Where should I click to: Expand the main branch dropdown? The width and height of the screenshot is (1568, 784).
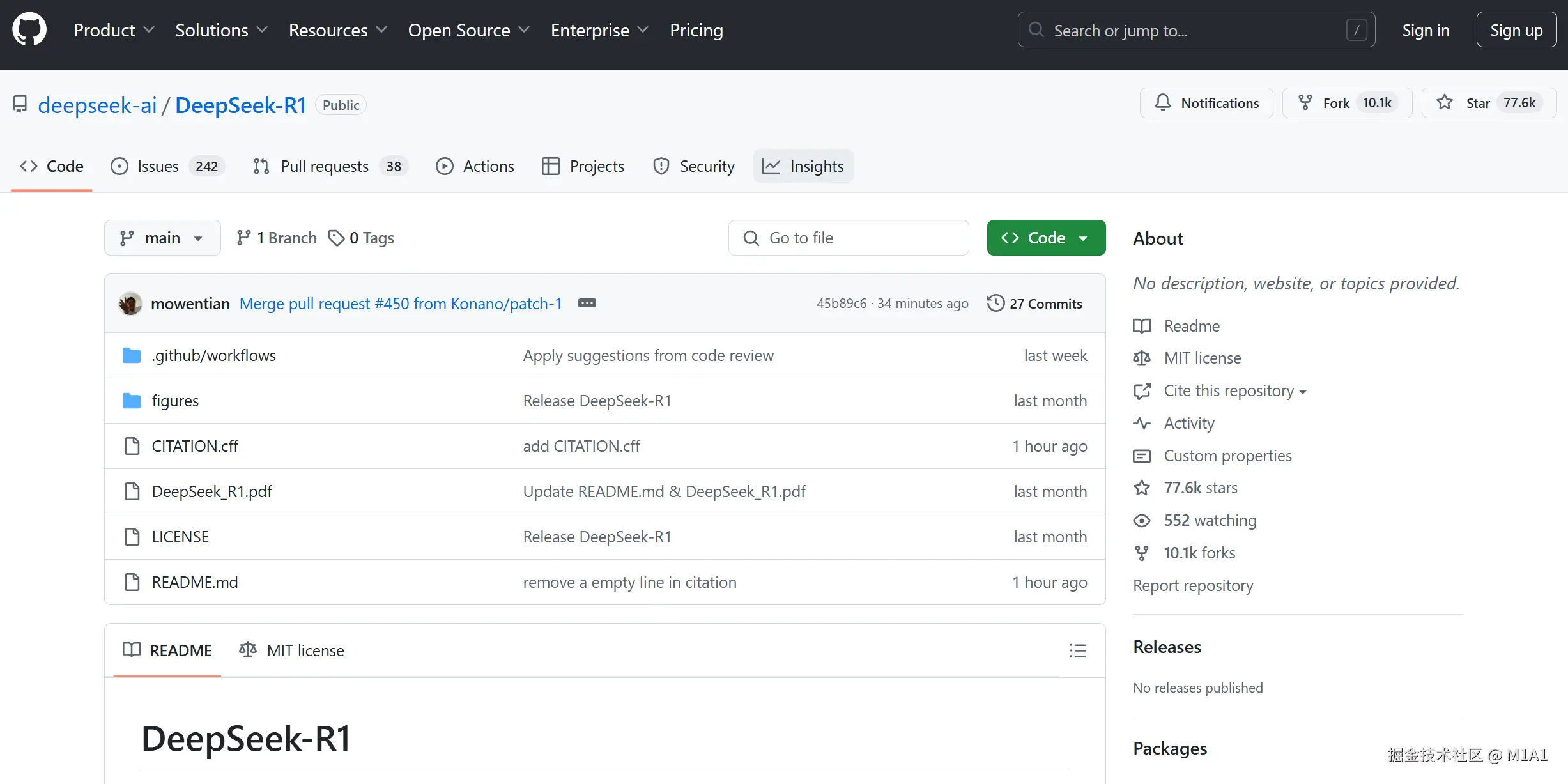coord(162,238)
